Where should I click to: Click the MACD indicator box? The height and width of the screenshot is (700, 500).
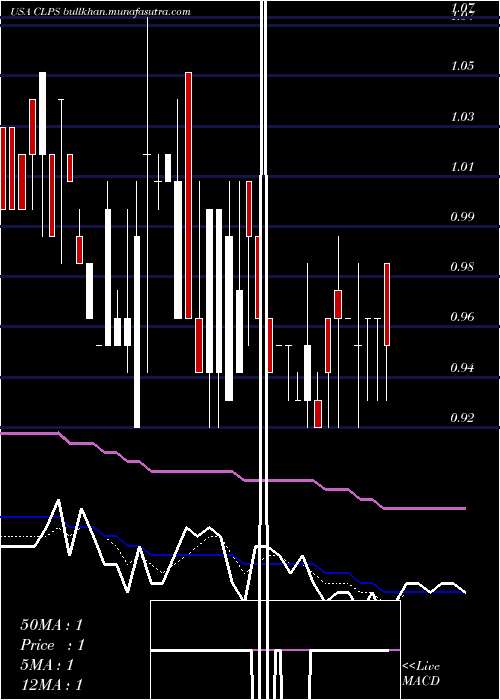click(275, 650)
